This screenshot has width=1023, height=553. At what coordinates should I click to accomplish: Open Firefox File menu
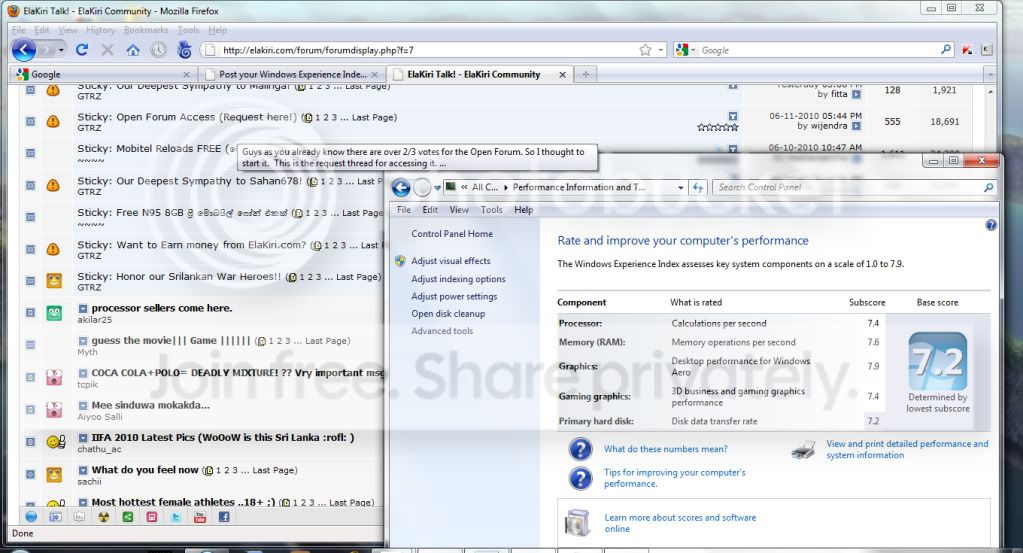[x=19, y=30]
